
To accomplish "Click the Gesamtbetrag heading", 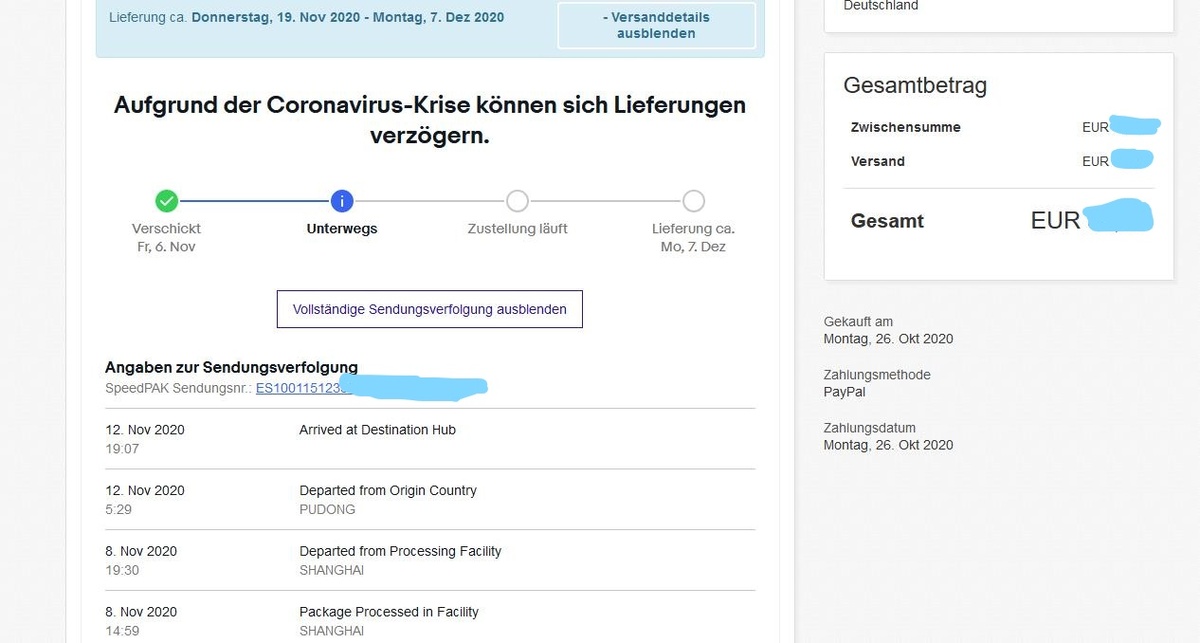I will point(915,86).
